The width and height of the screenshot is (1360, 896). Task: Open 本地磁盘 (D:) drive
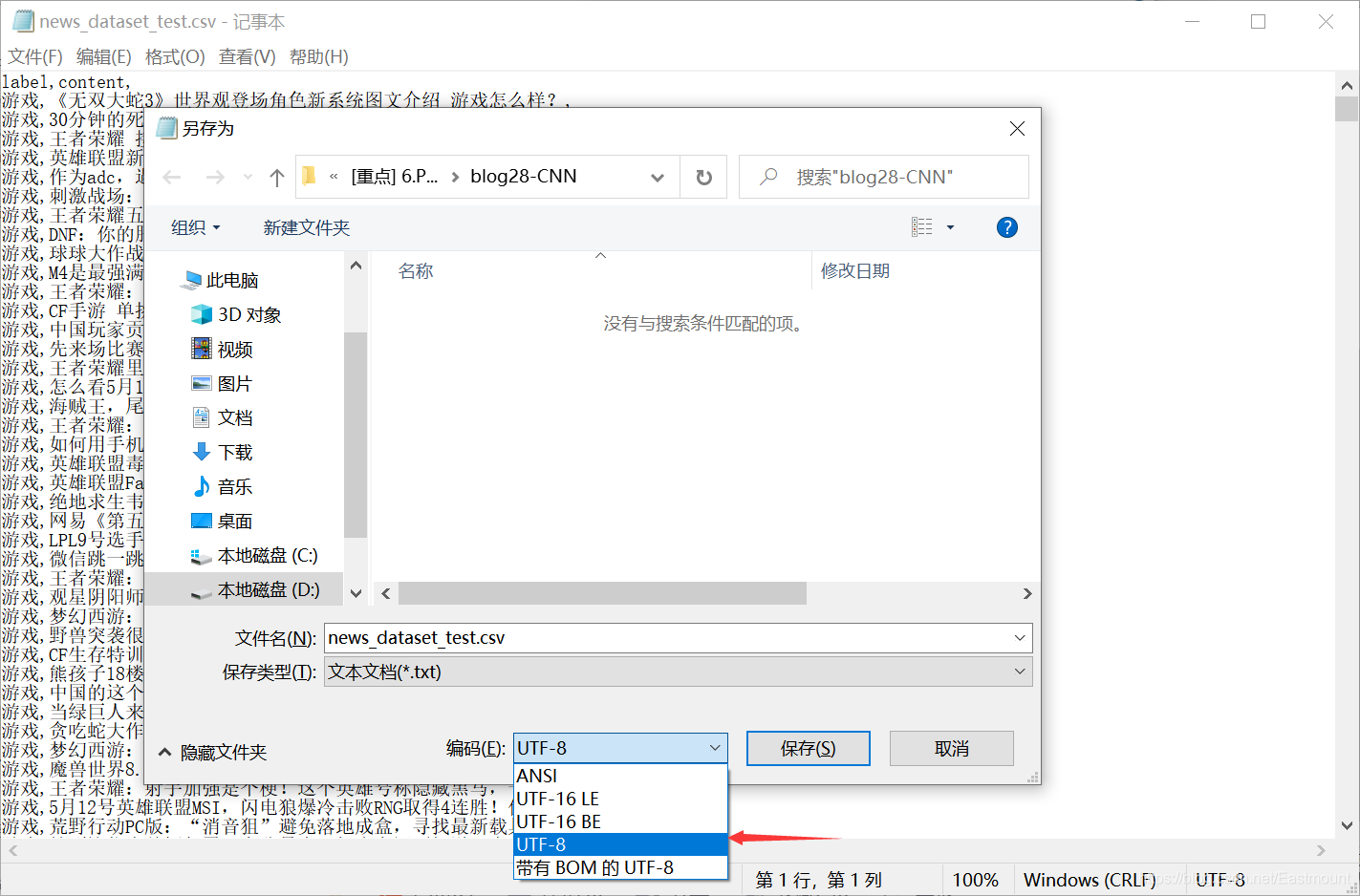[253, 589]
